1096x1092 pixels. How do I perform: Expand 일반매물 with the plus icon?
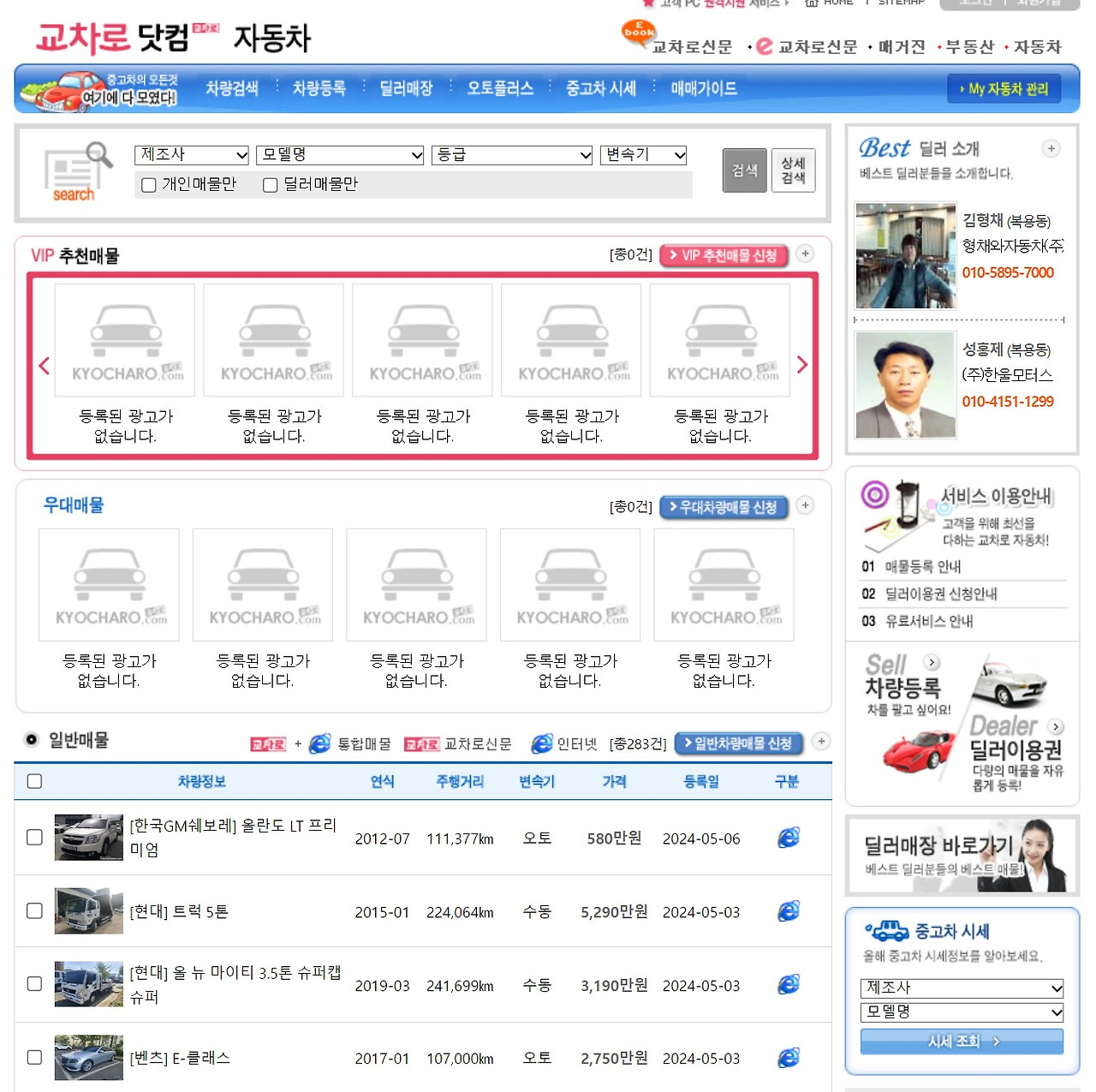(x=821, y=742)
